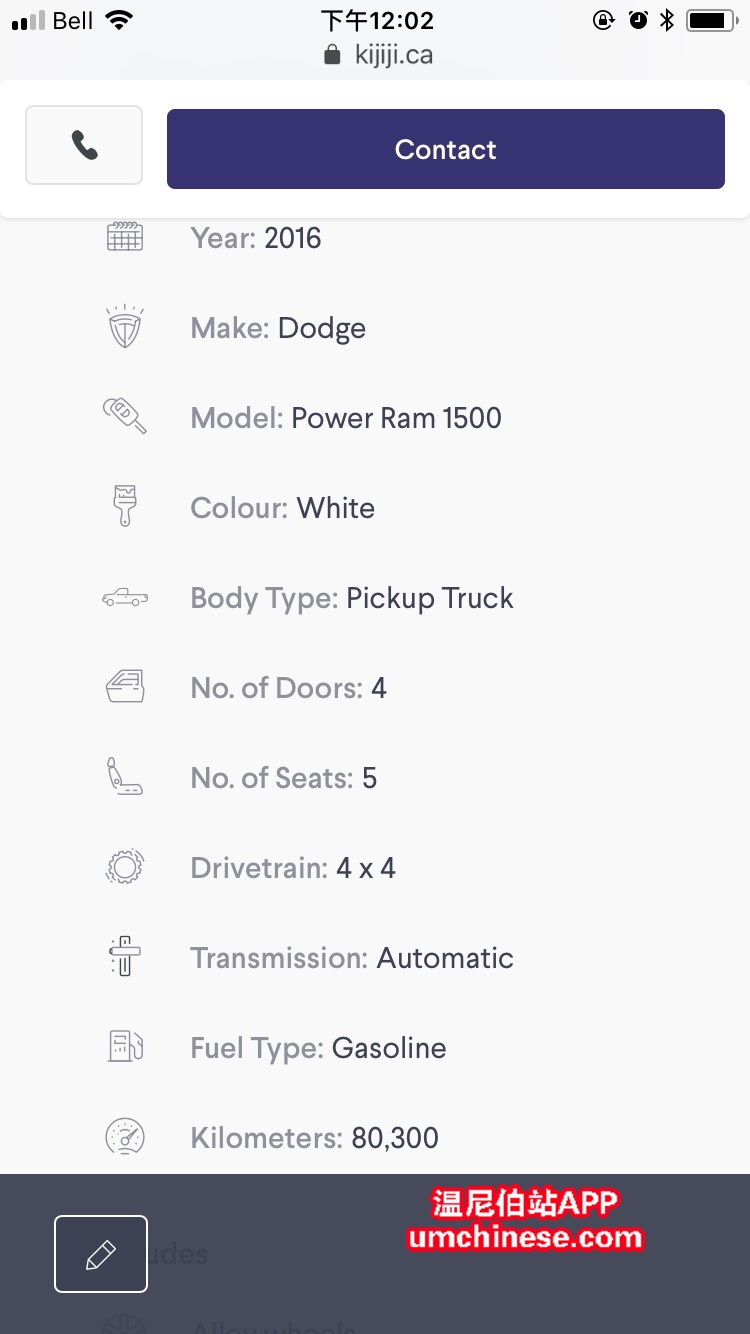Tap the calendar icon beside Year
Viewport: 750px width, 1334px height.
[125, 237]
